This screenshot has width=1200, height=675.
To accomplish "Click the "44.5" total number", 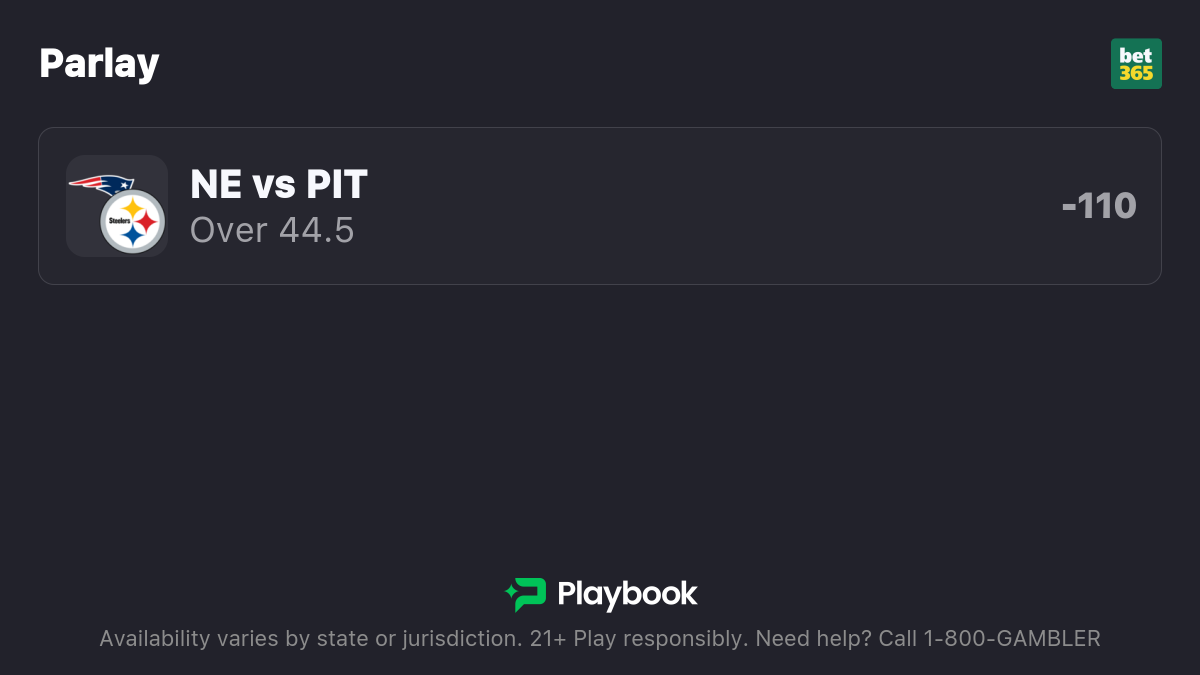I will point(316,230).
